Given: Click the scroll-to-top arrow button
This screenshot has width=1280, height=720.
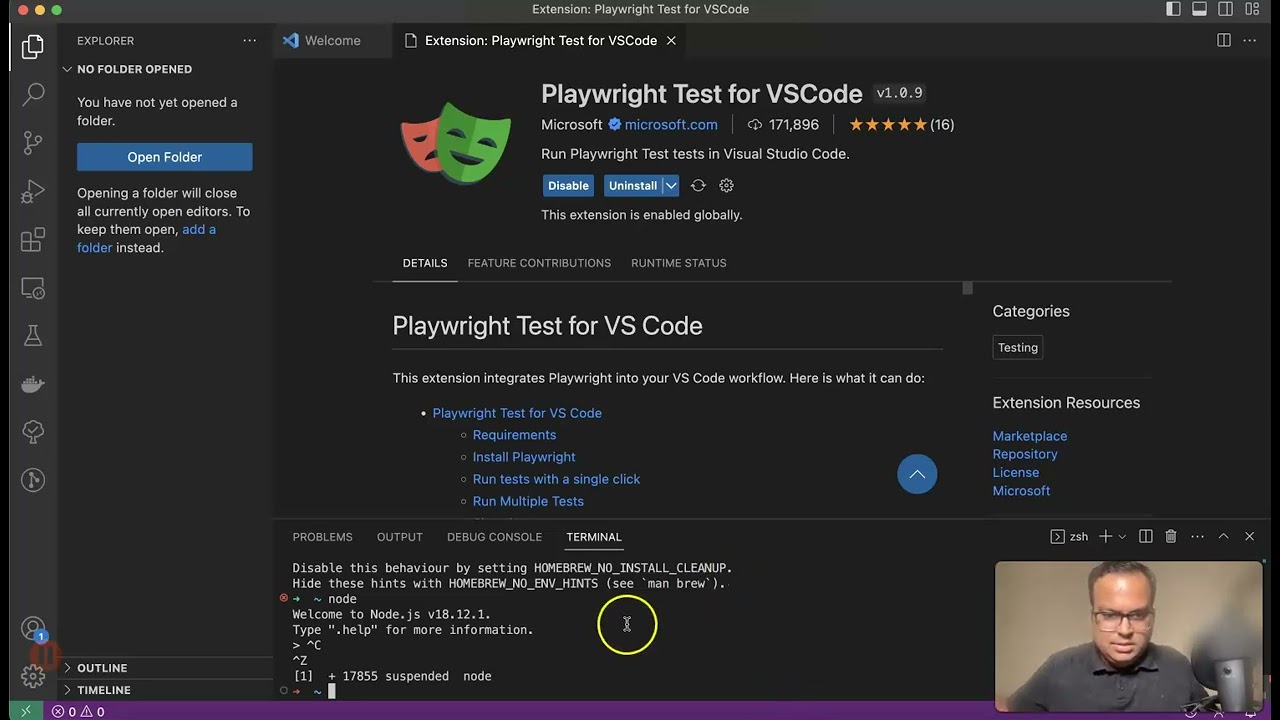Looking at the screenshot, I should [x=917, y=474].
